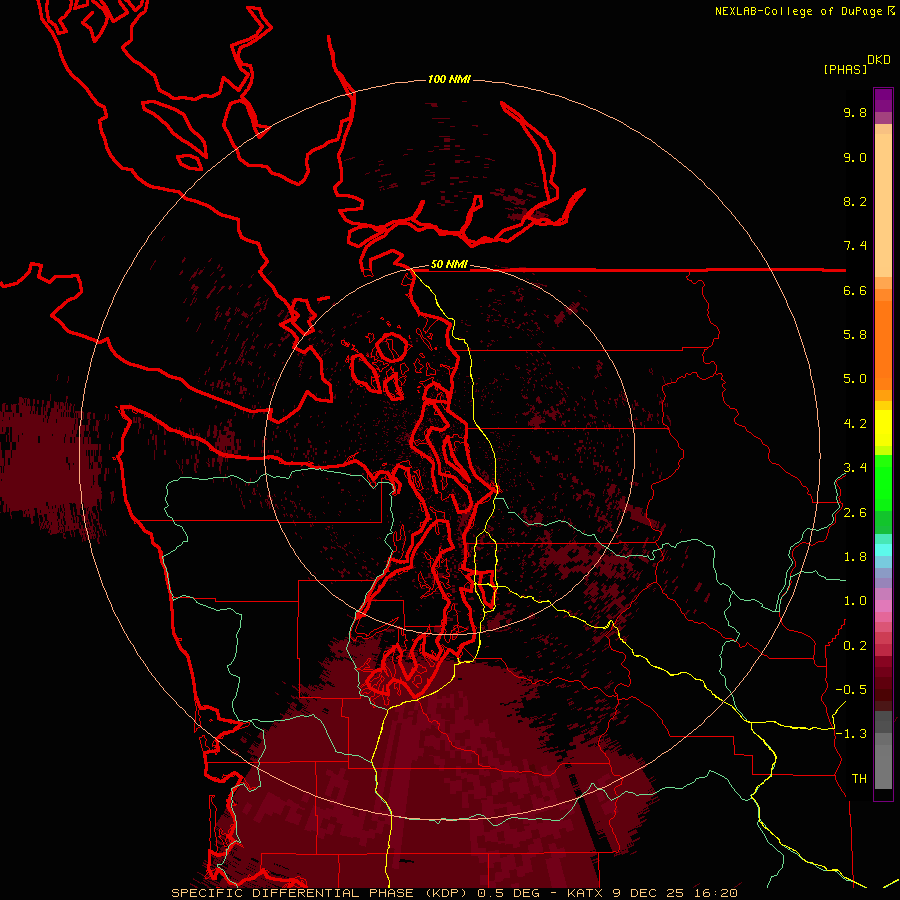Viewport: 900px width, 900px height.
Task: Click the 6.6 legend value
Action: tap(855, 291)
